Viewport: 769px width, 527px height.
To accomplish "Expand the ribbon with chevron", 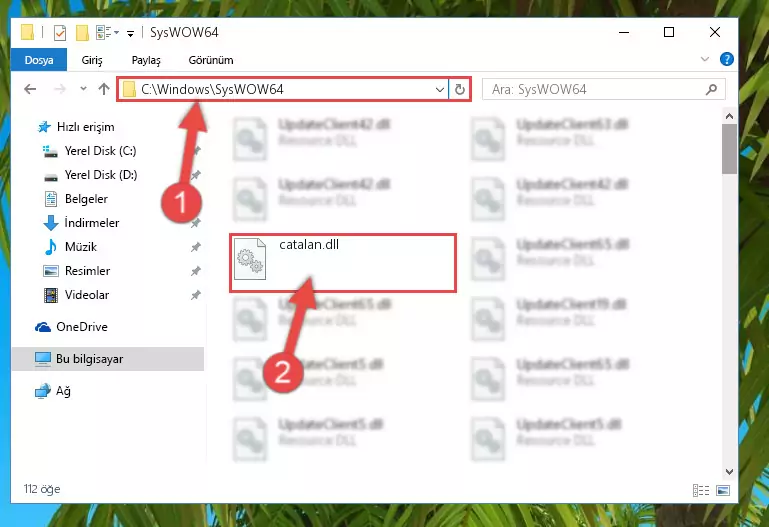I will [x=705, y=59].
